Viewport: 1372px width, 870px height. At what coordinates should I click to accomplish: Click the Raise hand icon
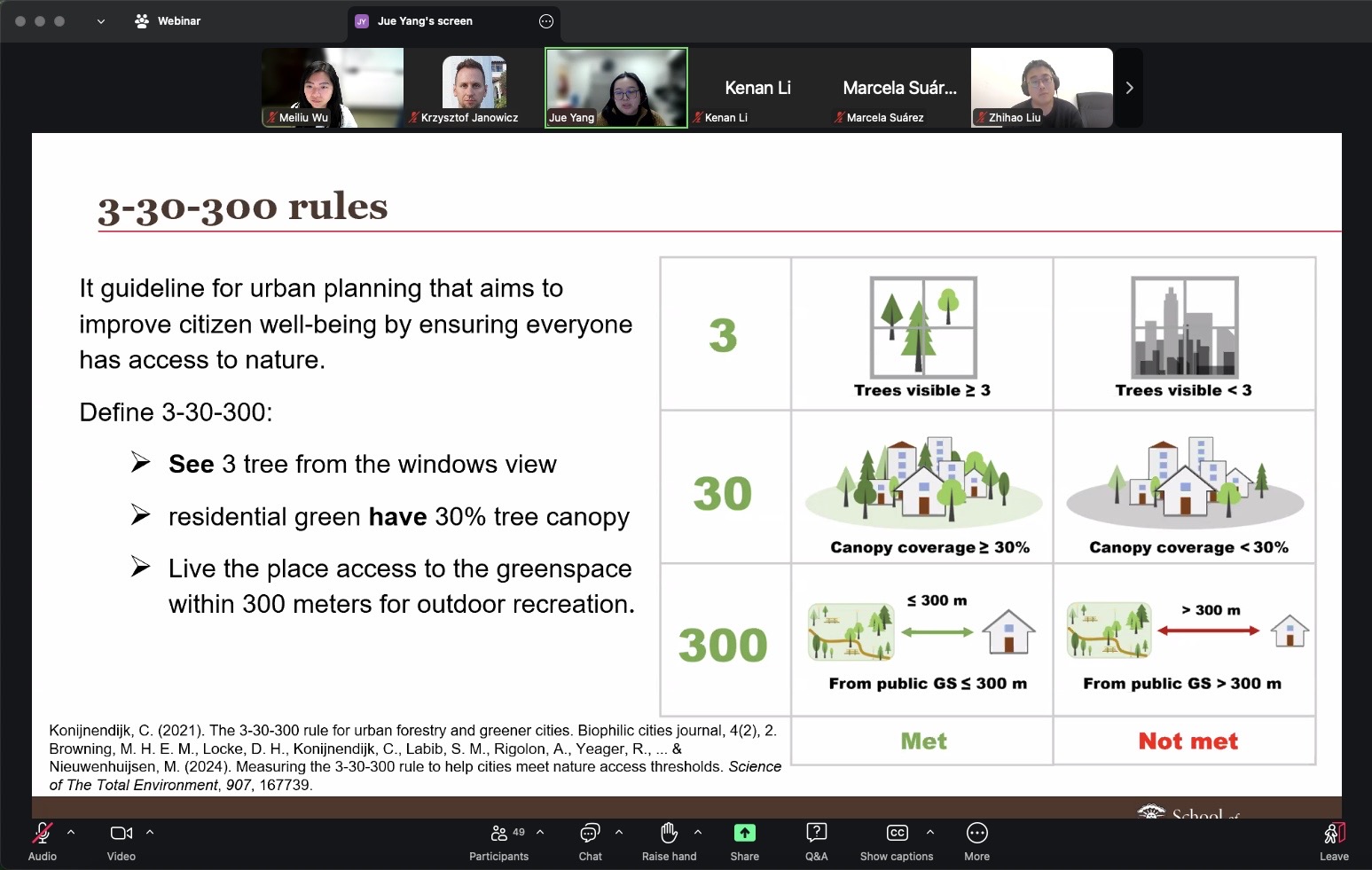pyautogui.click(x=669, y=834)
